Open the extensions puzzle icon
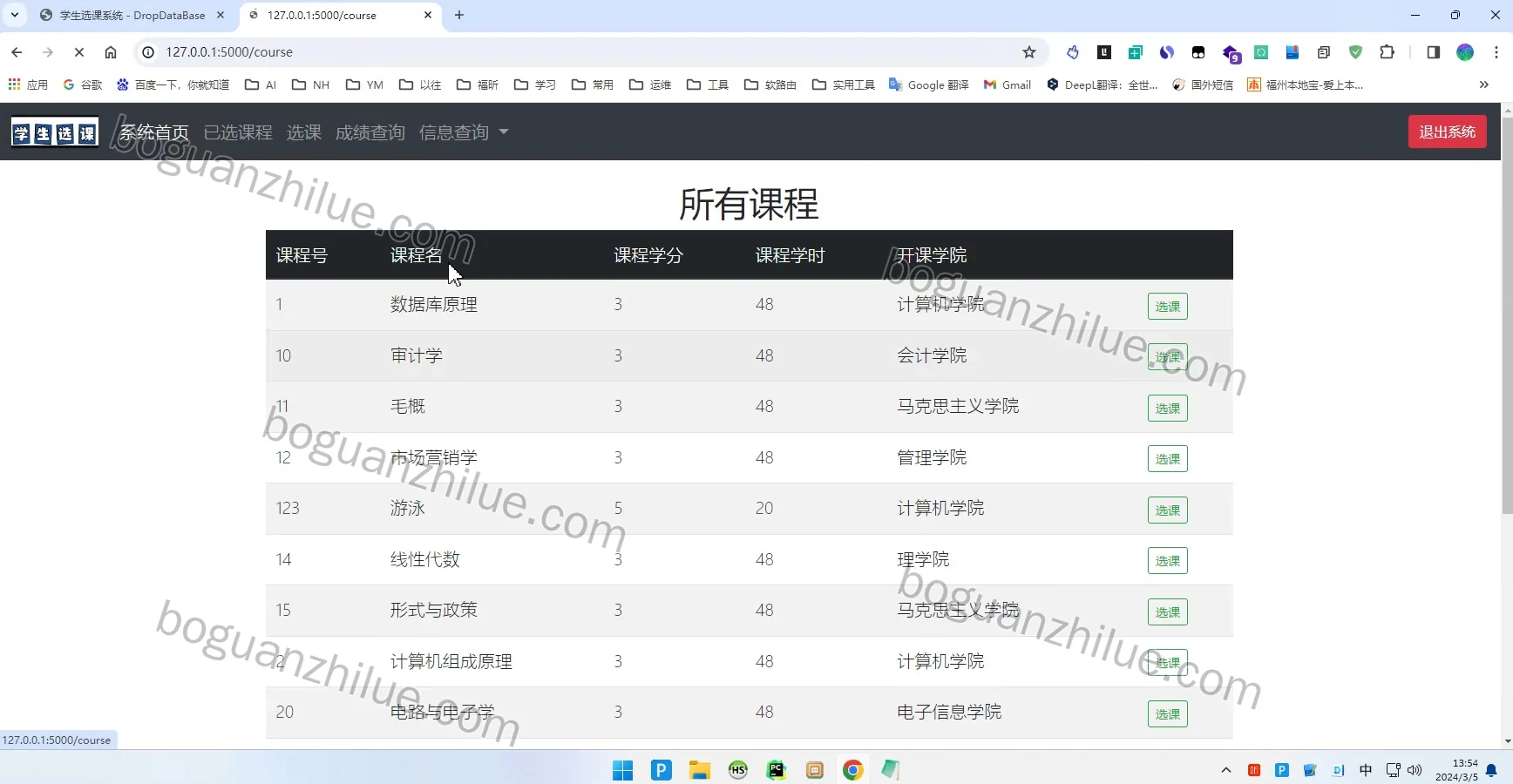The width and height of the screenshot is (1513, 784). (1387, 52)
